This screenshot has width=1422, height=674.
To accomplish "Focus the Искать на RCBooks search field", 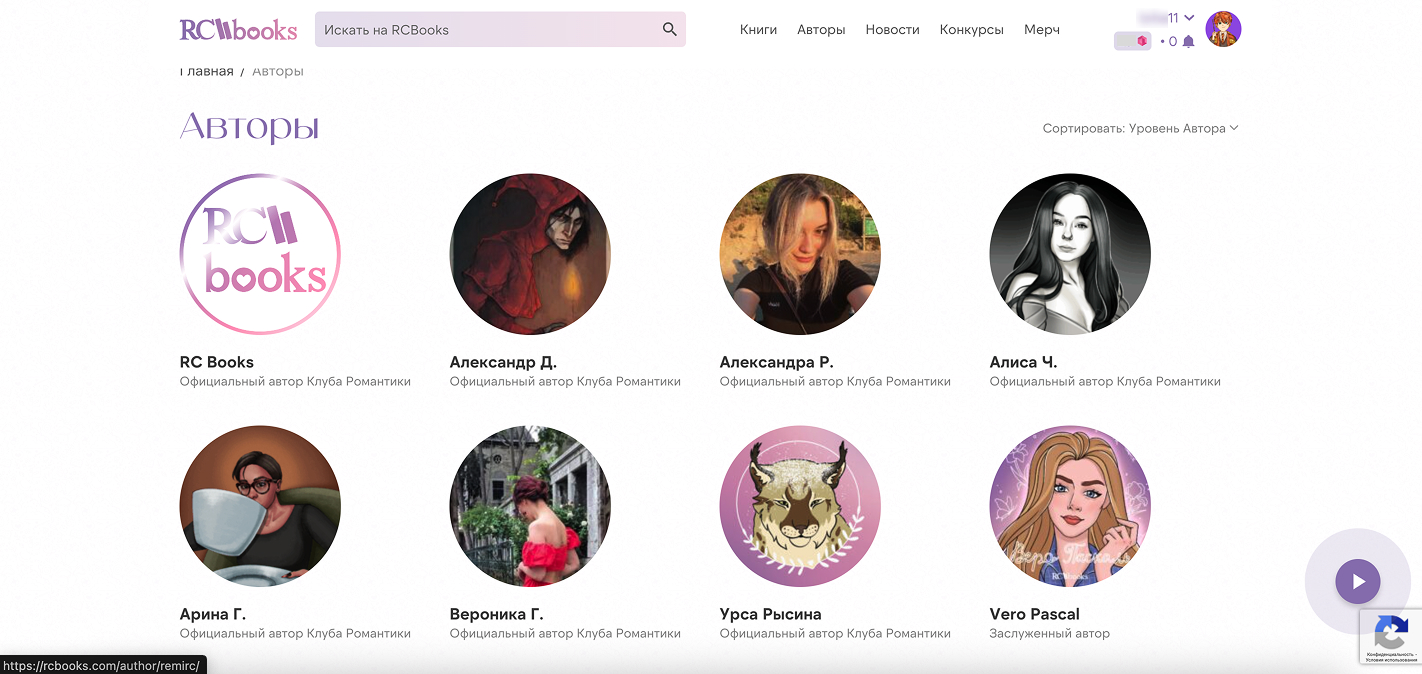I will [485, 30].
